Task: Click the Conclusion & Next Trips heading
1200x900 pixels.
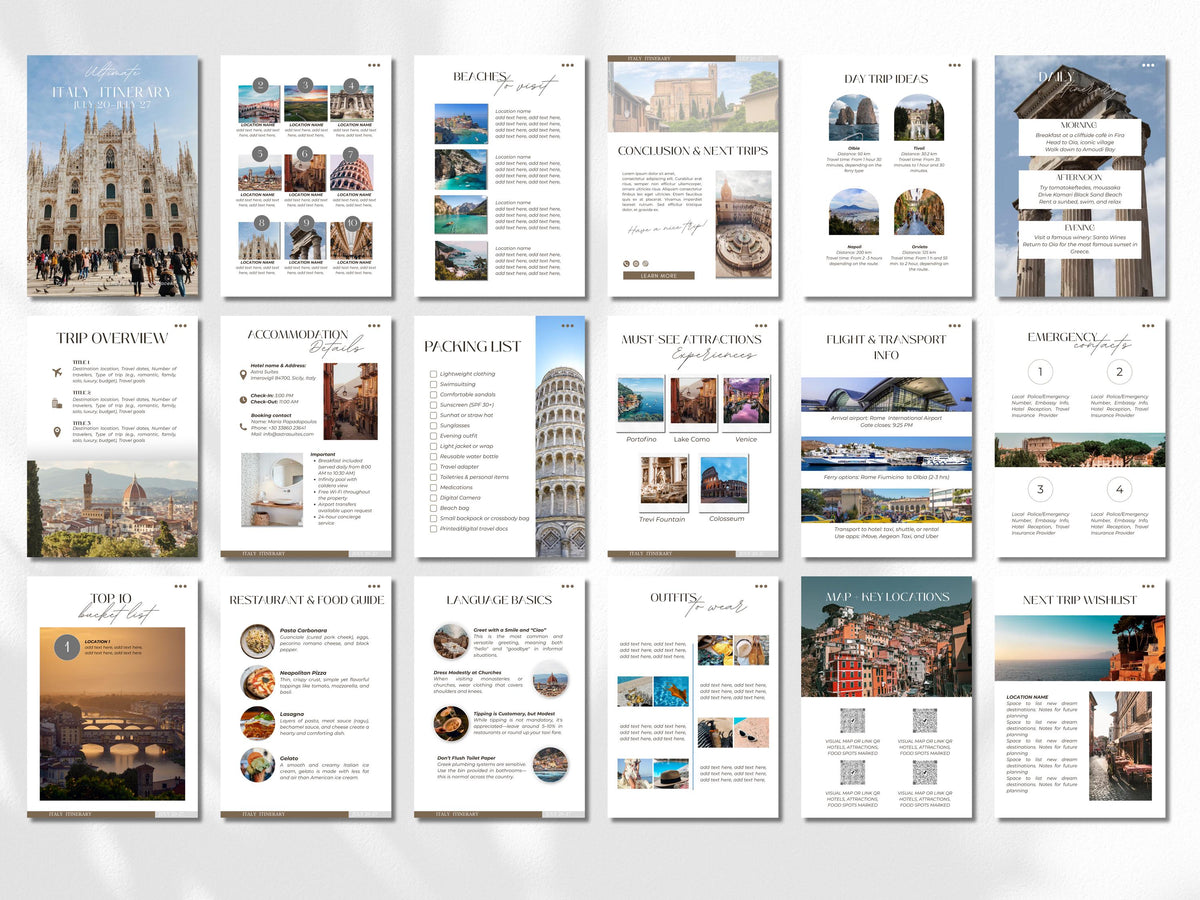Action: (x=693, y=151)
